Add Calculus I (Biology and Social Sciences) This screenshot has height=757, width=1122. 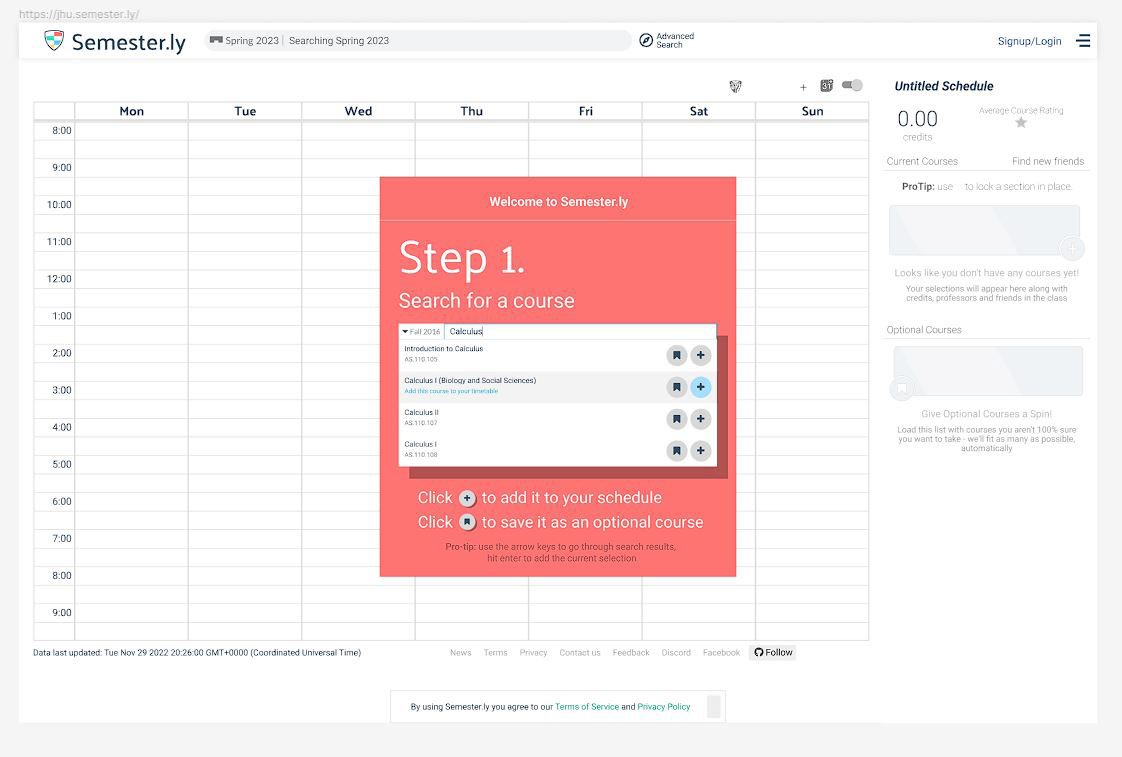click(x=701, y=387)
